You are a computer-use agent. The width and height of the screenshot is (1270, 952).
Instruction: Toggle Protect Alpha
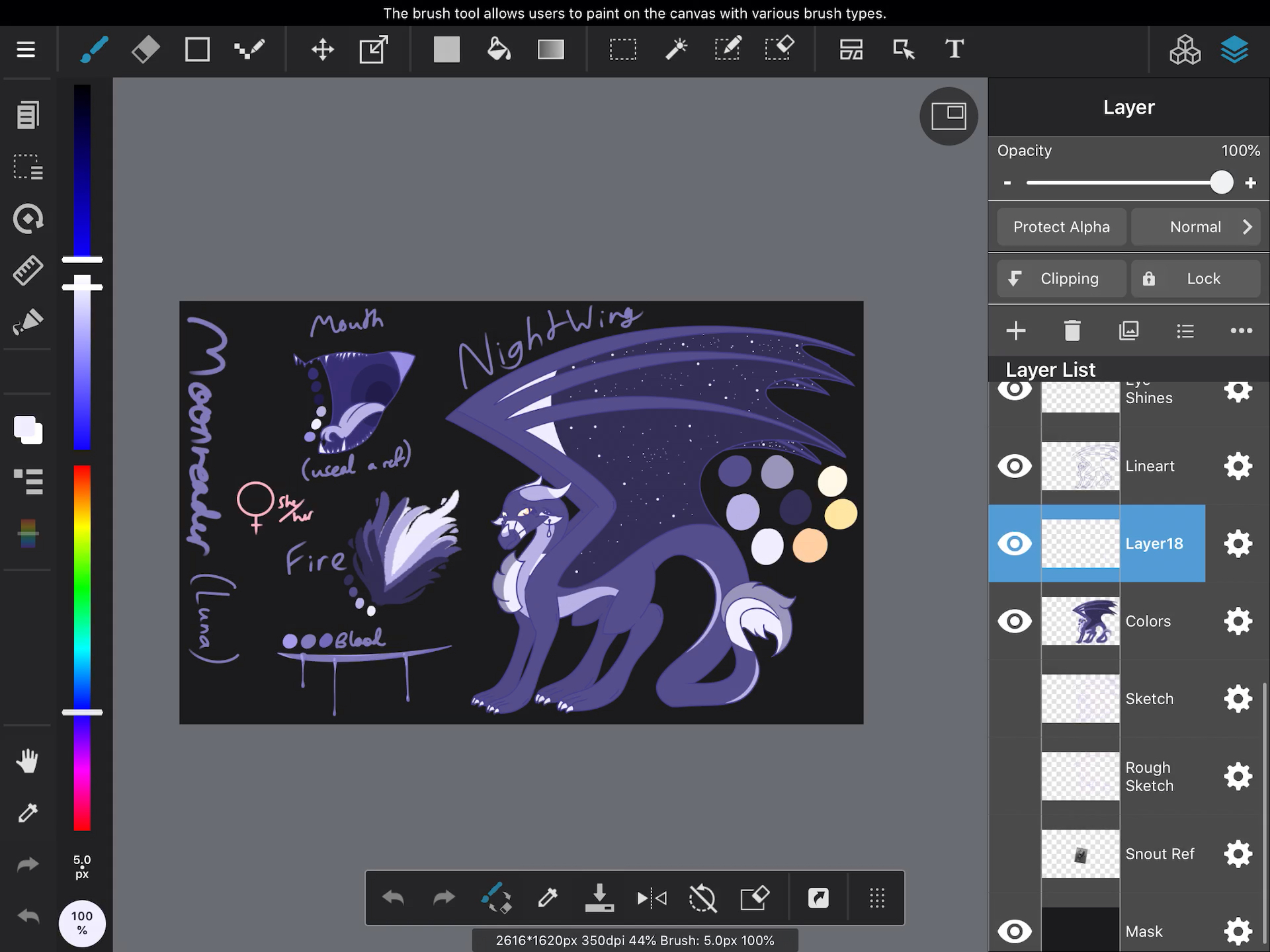pos(1061,227)
